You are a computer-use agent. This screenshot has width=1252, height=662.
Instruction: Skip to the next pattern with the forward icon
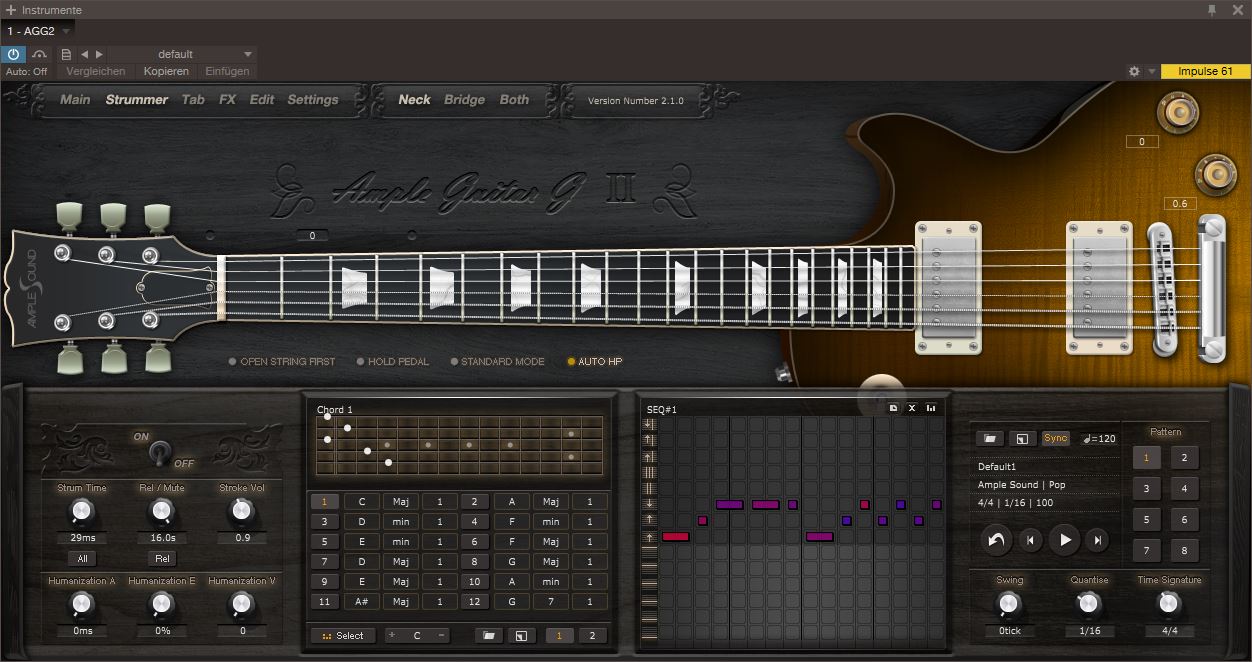[x=1098, y=540]
